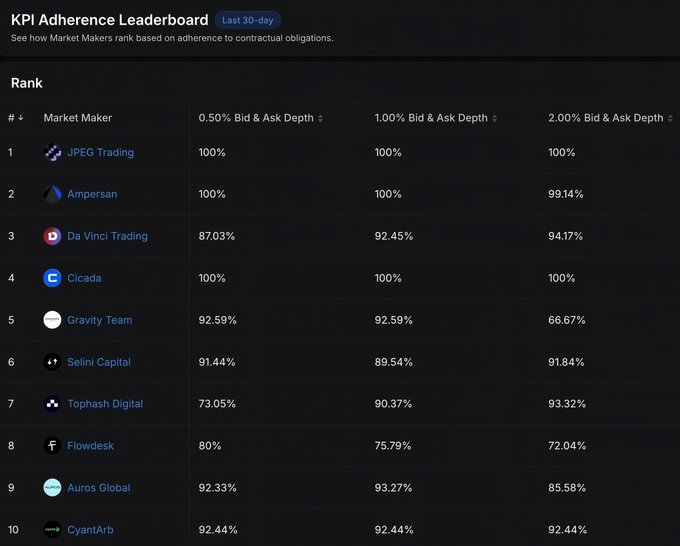The width and height of the screenshot is (680, 546).
Task: Click the Auros Global logo icon
Action: (x=52, y=487)
